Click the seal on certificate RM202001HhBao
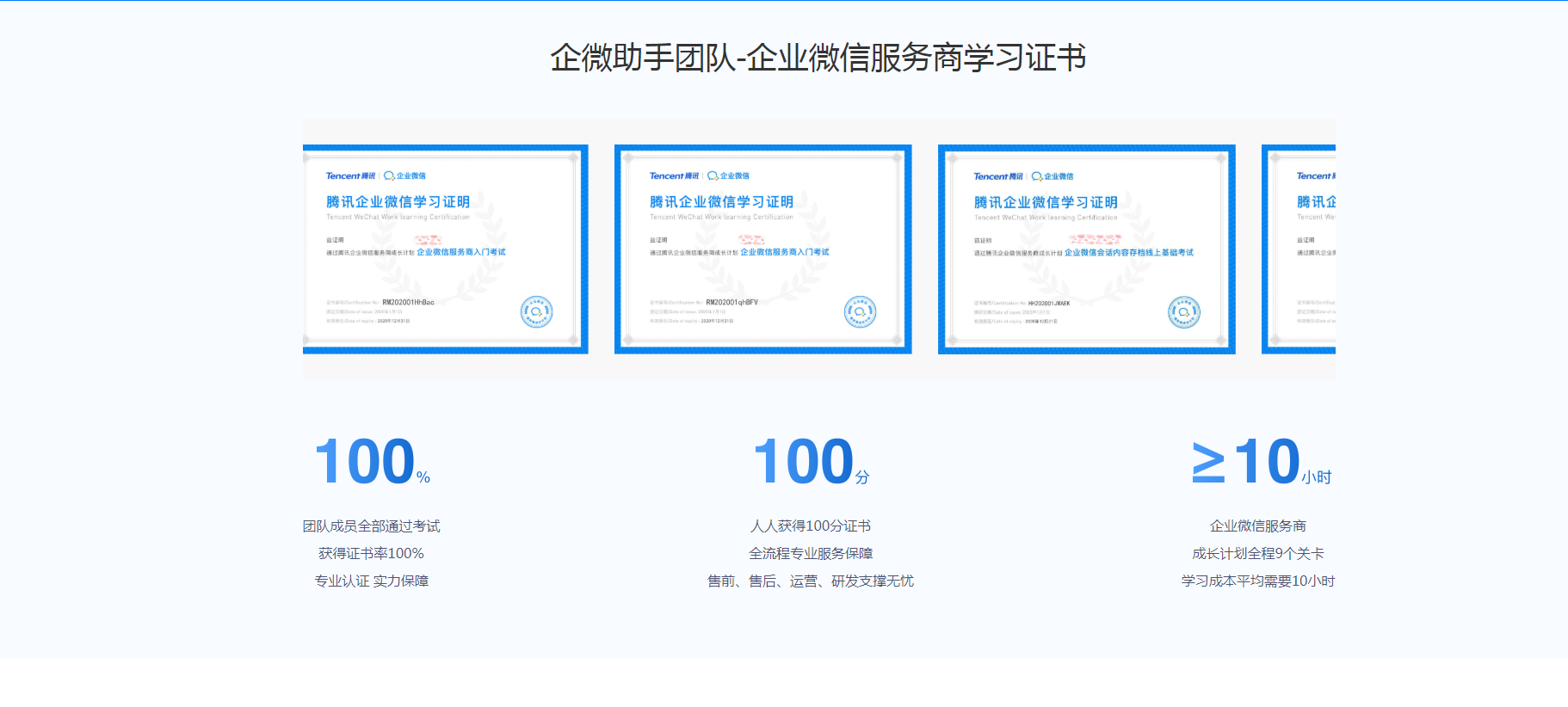 536,311
